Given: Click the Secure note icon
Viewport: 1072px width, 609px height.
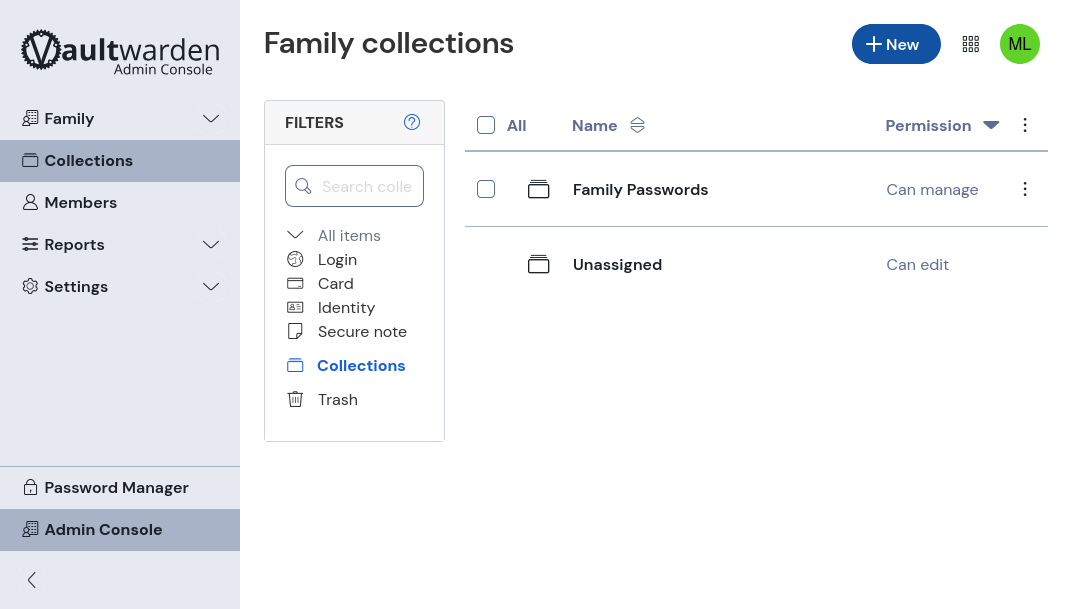Looking at the screenshot, I should pos(295,331).
